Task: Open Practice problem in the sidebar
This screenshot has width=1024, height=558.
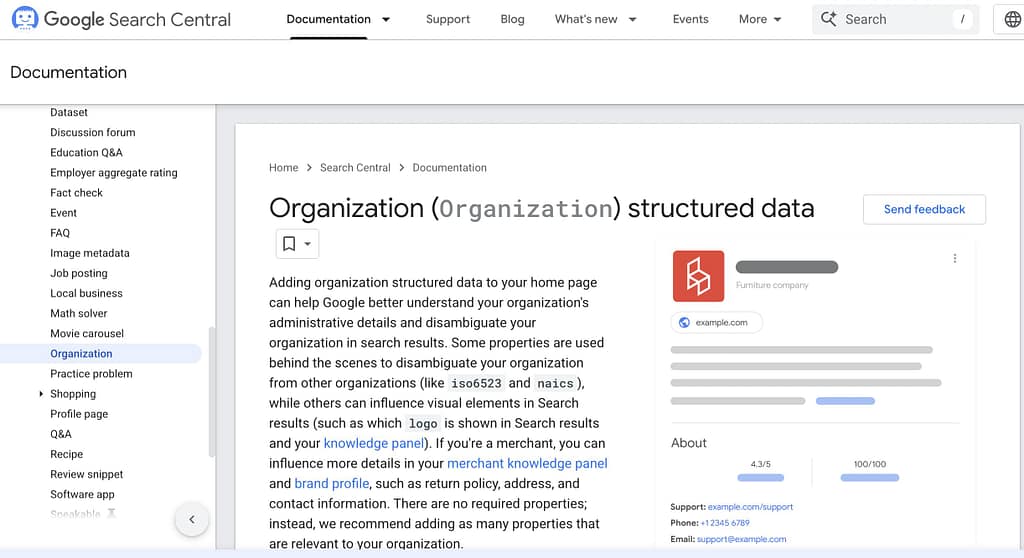Action: point(91,374)
